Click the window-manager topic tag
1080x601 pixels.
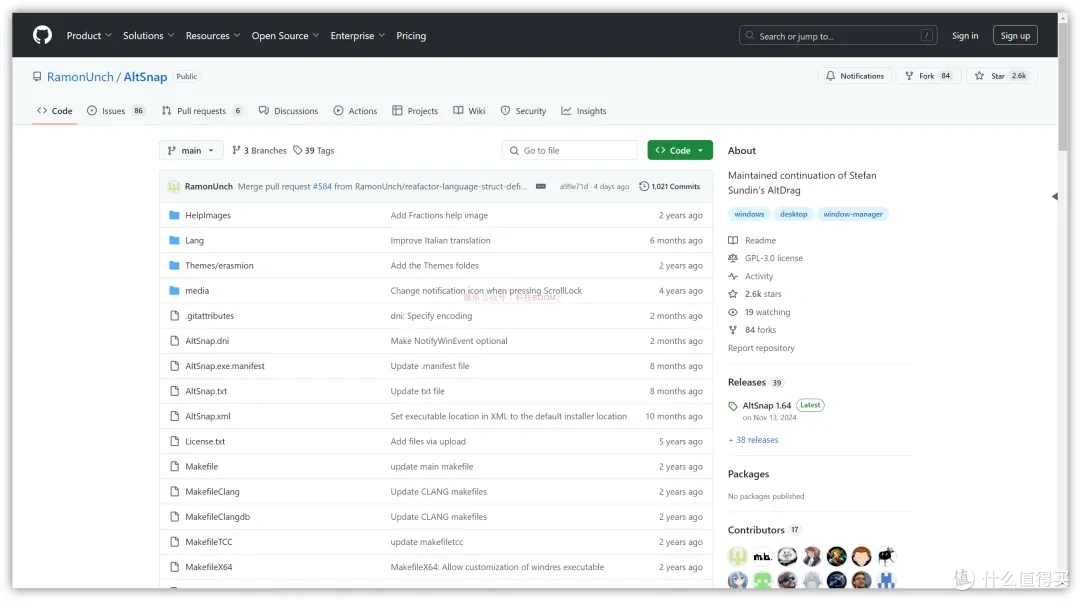tap(853, 214)
